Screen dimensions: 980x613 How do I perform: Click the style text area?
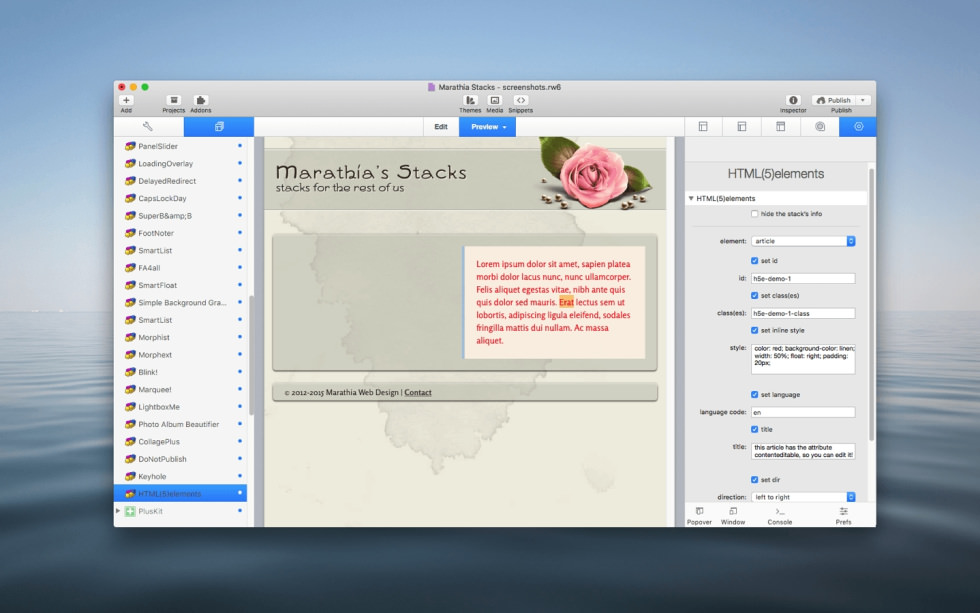coord(803,359)
